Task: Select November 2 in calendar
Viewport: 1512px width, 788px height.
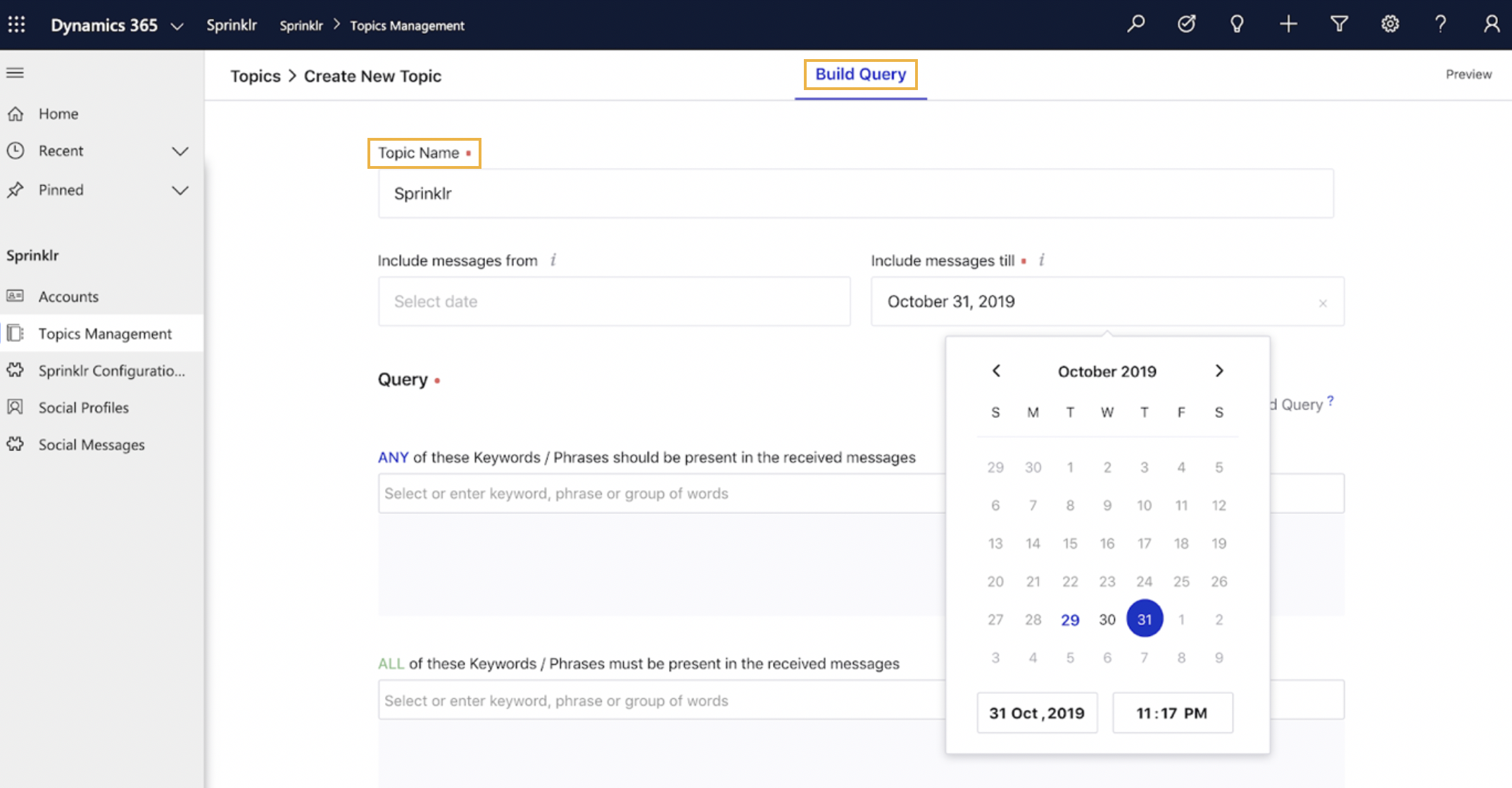Action: tap(1219, 620)
